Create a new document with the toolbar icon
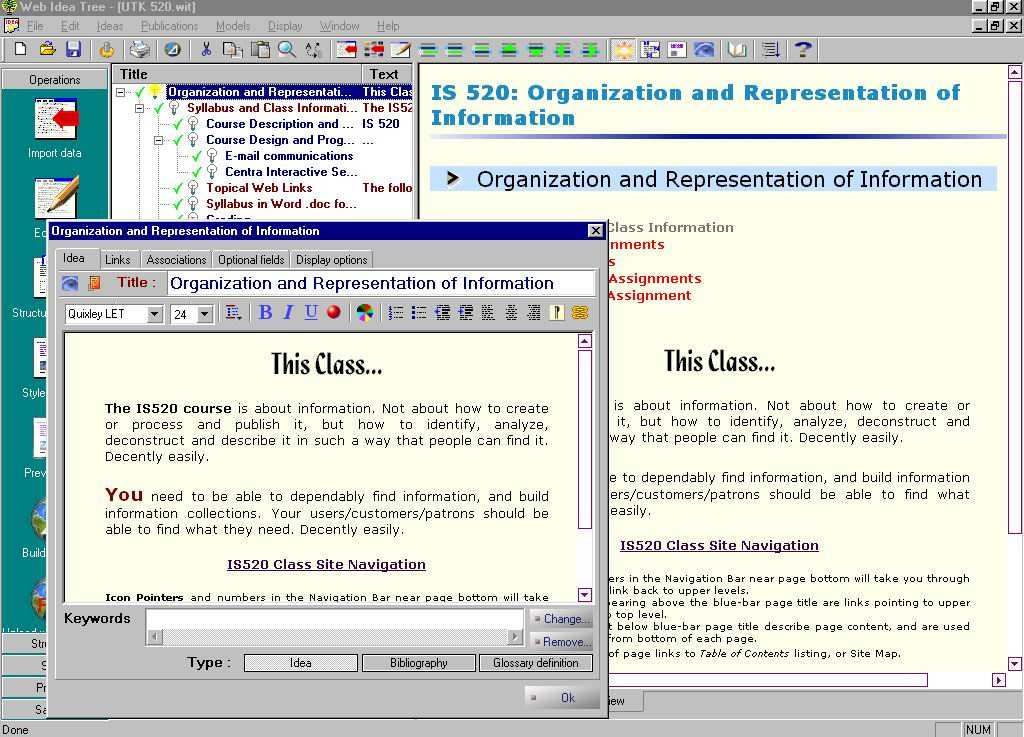Image resolution: width=1024 pixels, height=737 pixels. [20, 48]
